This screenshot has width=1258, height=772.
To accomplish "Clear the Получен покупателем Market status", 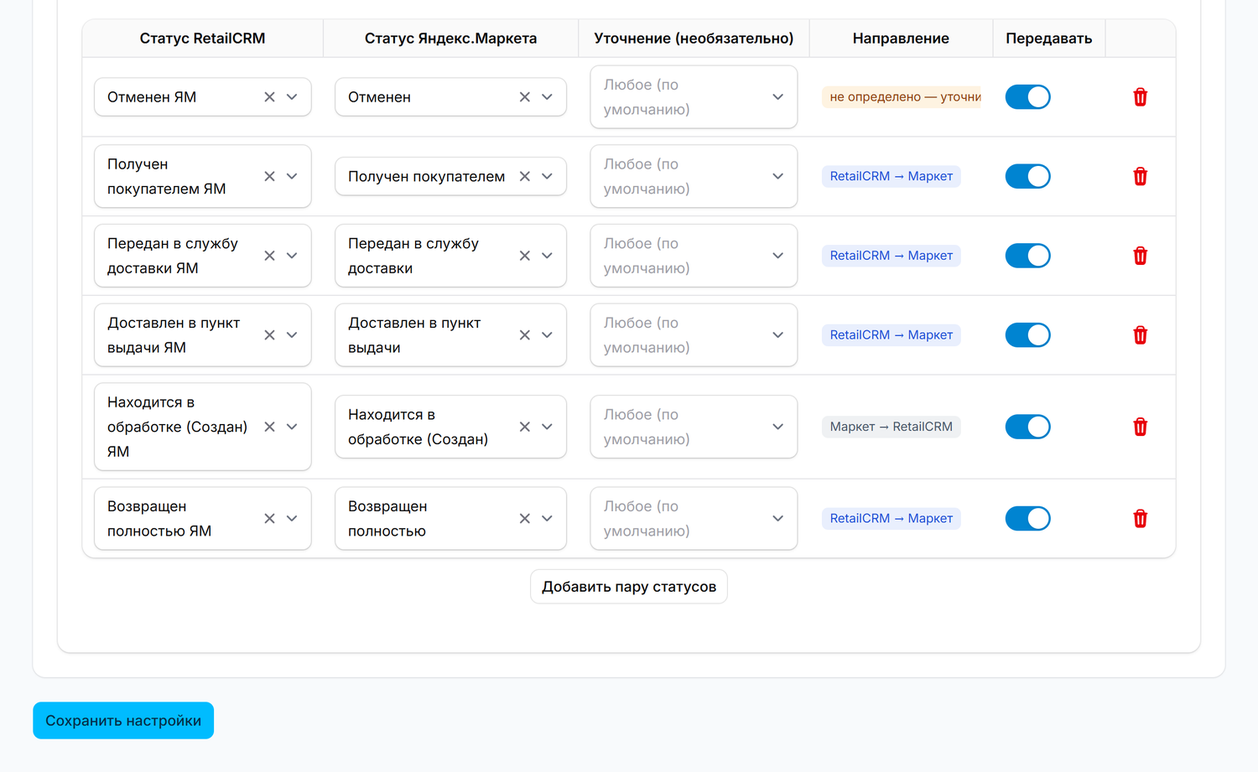I will coord(524,176).
